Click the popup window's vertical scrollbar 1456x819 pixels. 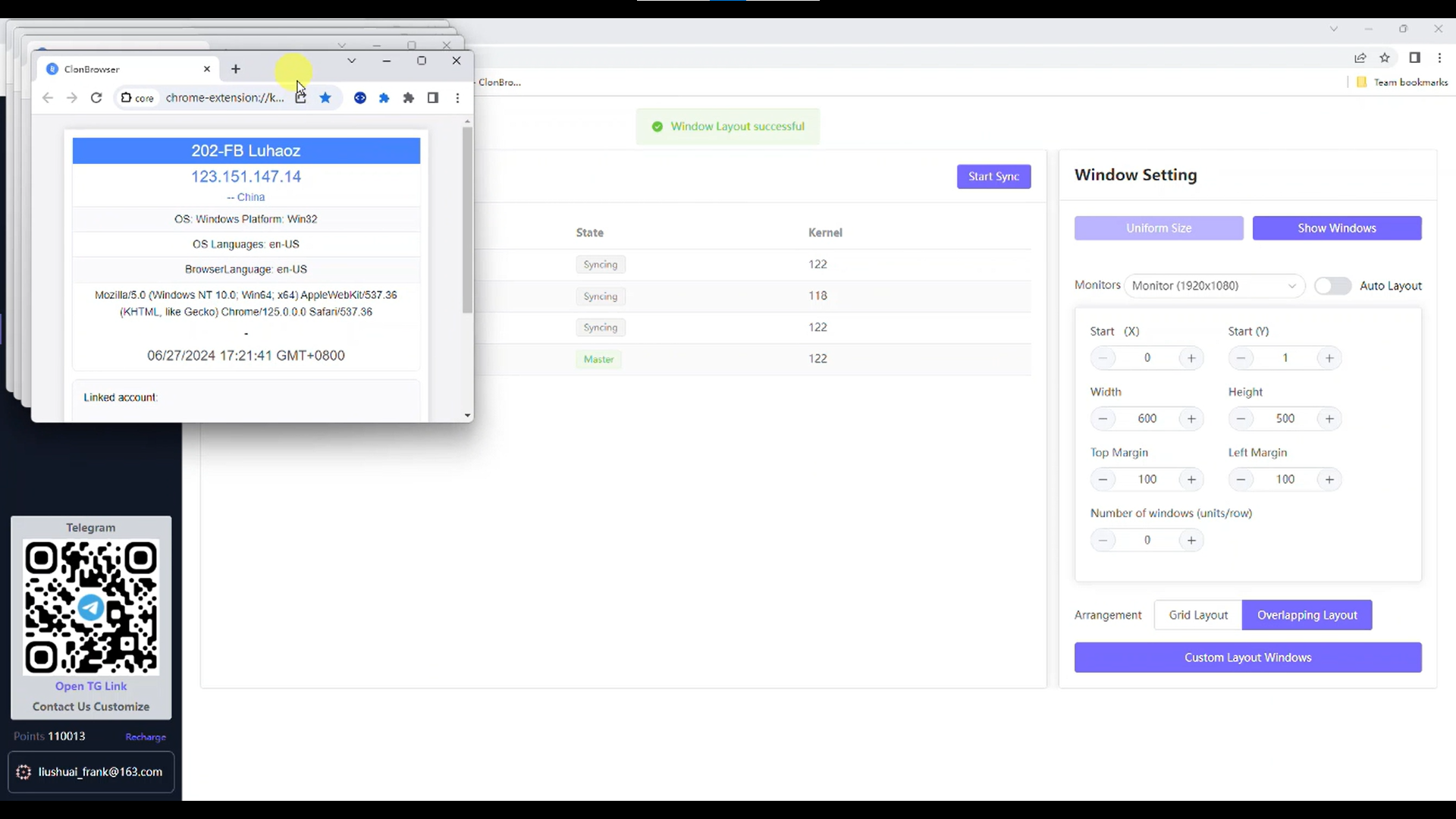(467, 220)
